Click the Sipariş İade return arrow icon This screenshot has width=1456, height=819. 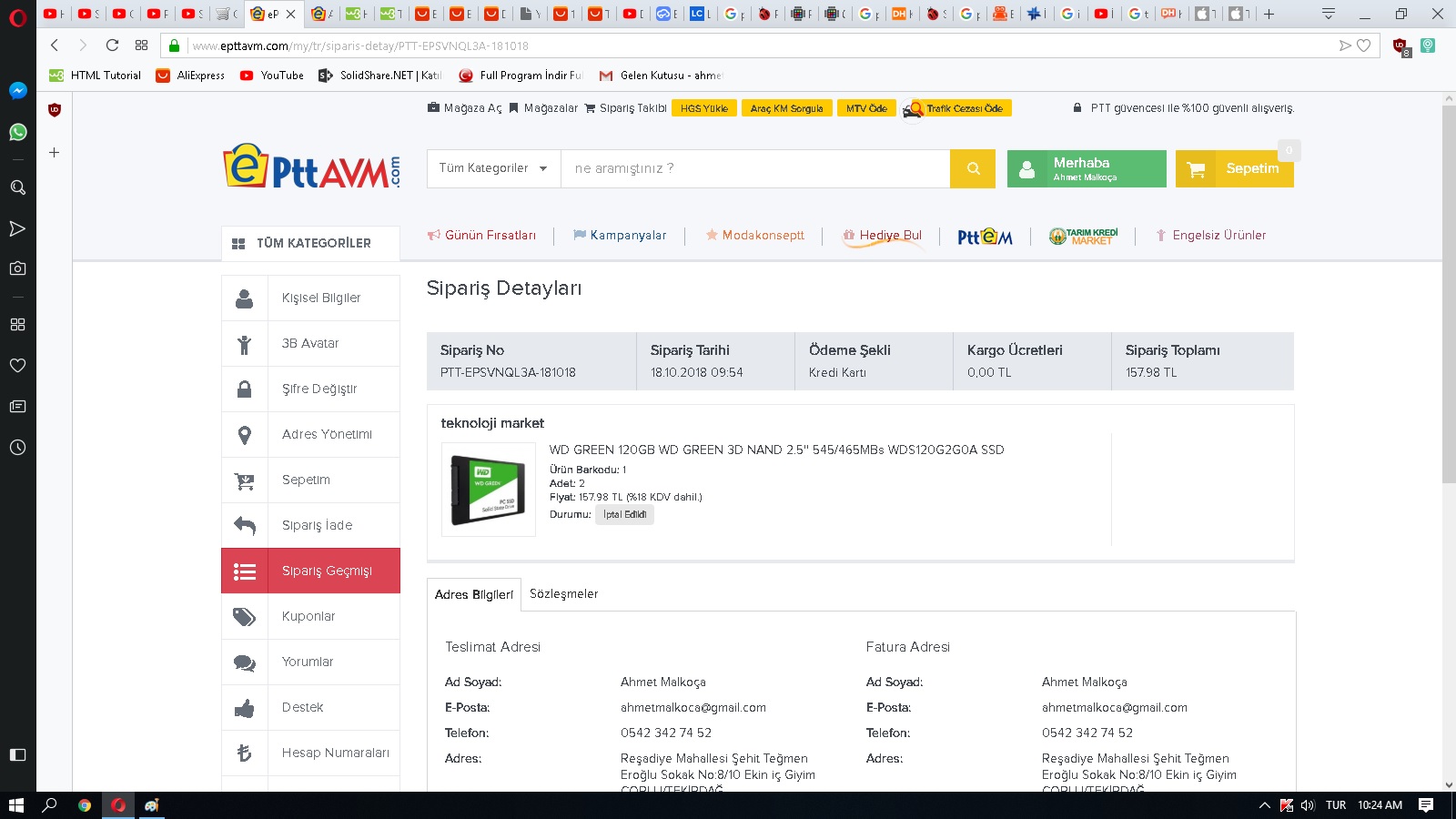244,525
